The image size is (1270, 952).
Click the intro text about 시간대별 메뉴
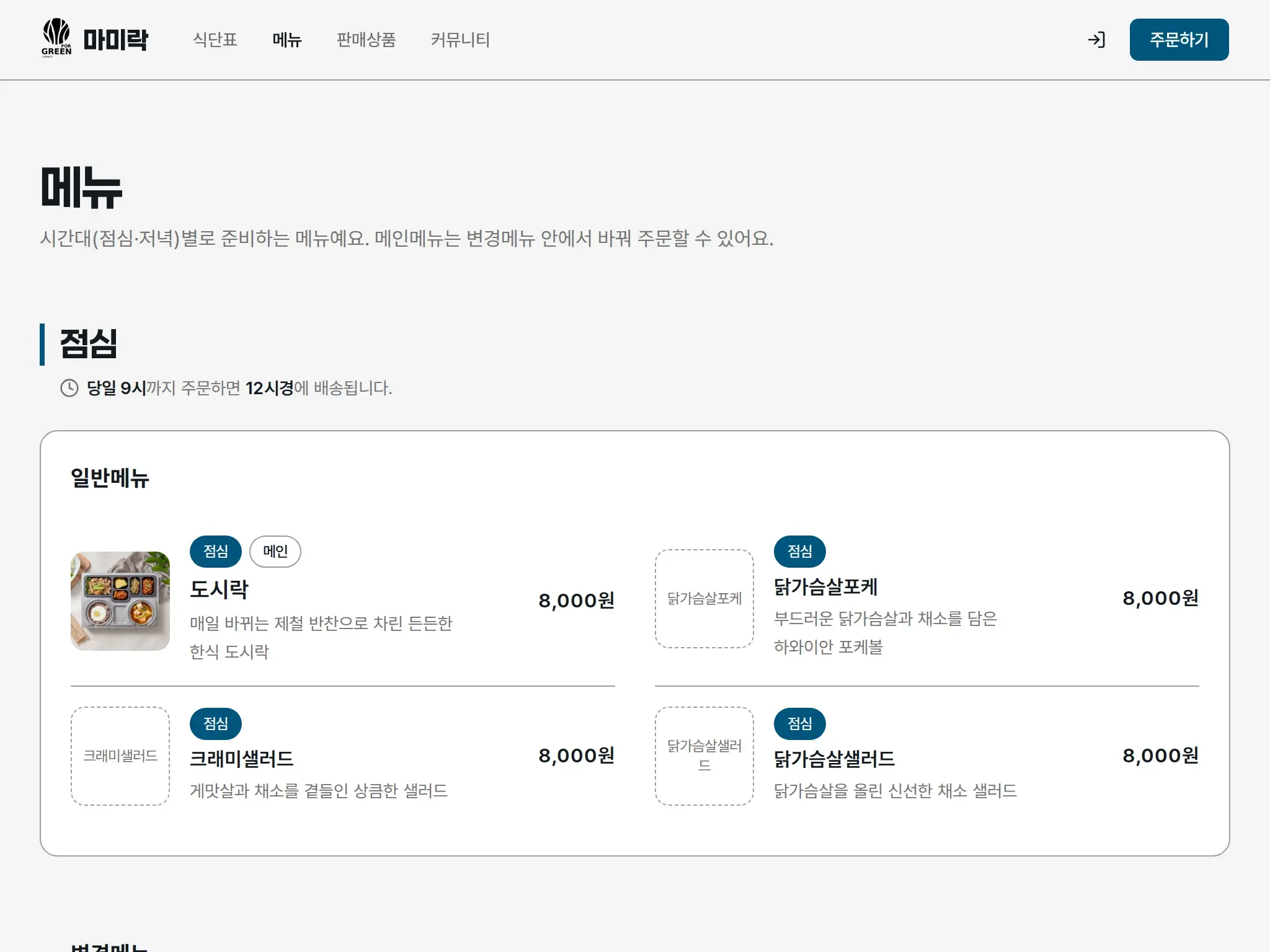407,239
